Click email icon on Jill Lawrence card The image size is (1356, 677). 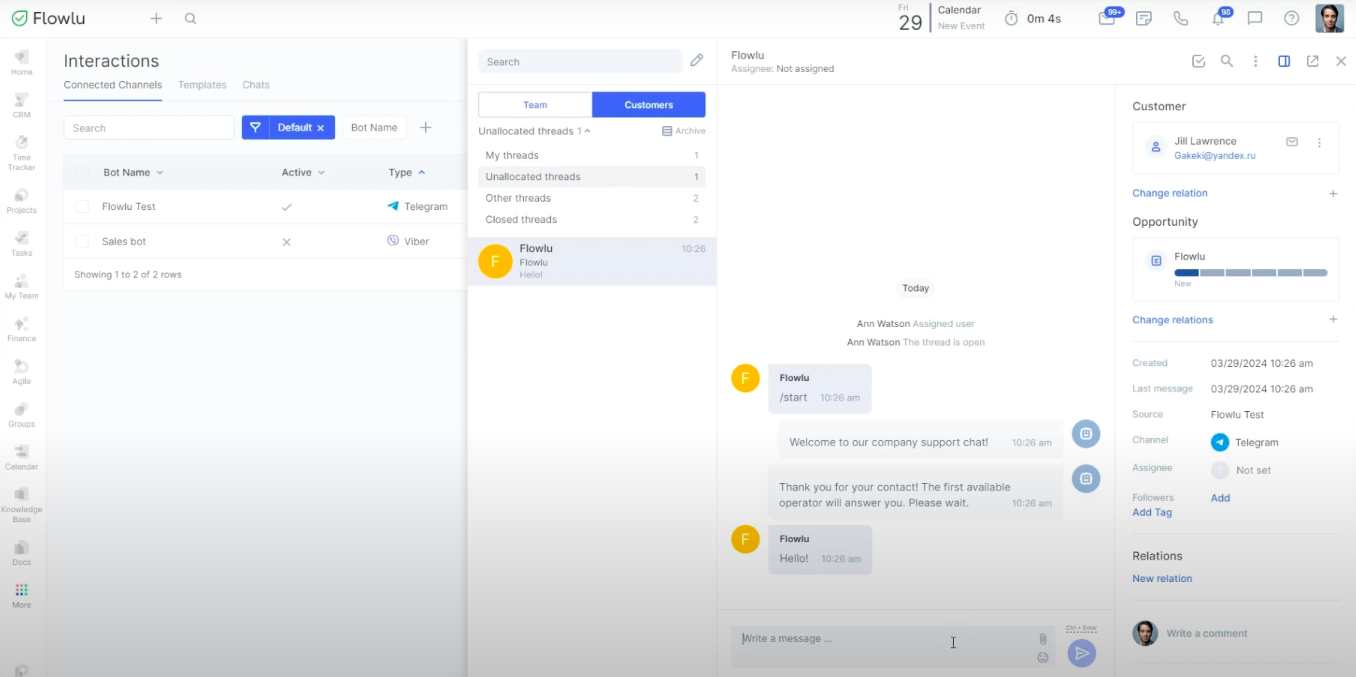(x=1292, y=142)
